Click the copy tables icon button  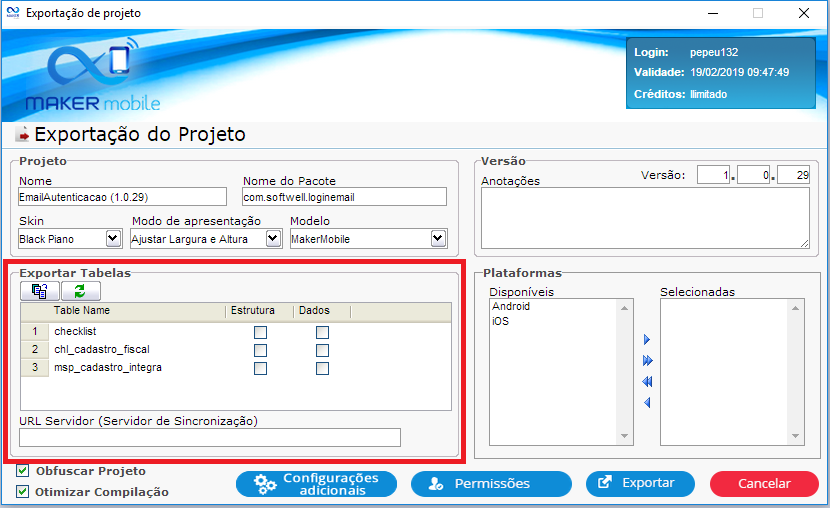pos(40,291)
